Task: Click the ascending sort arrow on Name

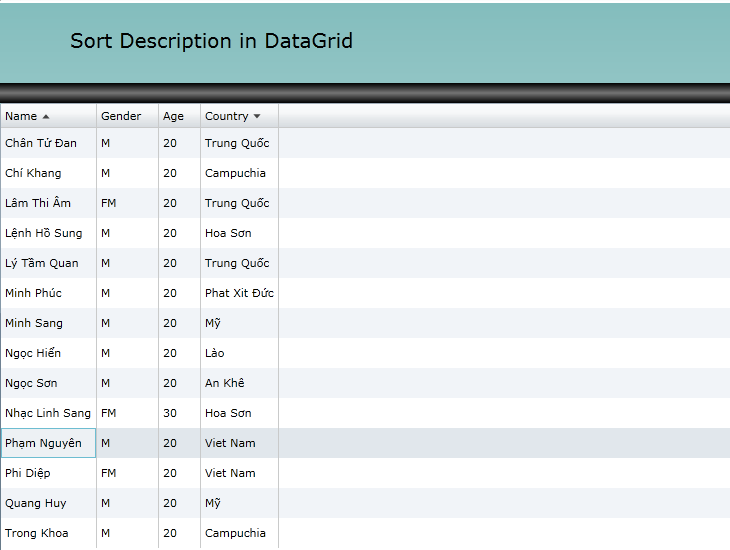Action: 46,117
